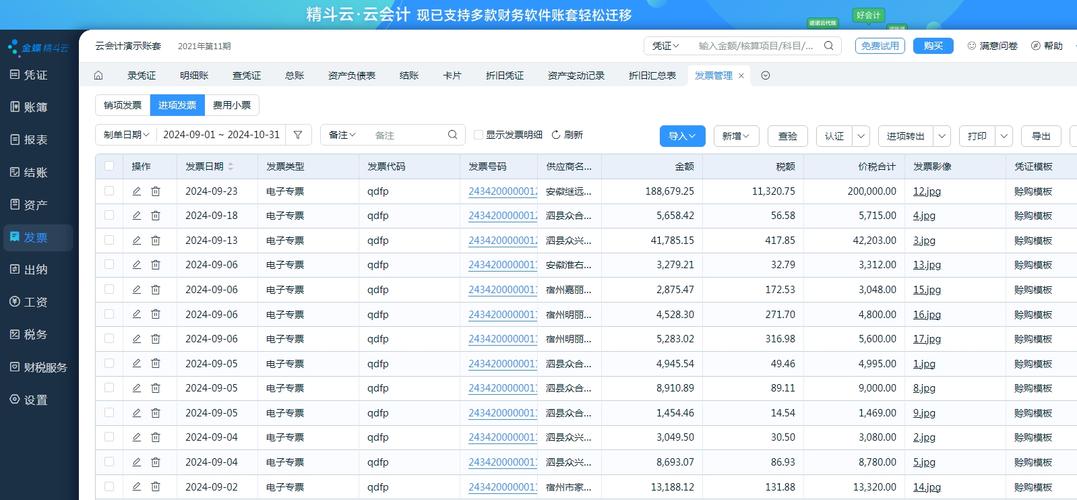Open the 12.jpg invoice image link
Viewport: 1077px width, 500px height.
[924, 191]
